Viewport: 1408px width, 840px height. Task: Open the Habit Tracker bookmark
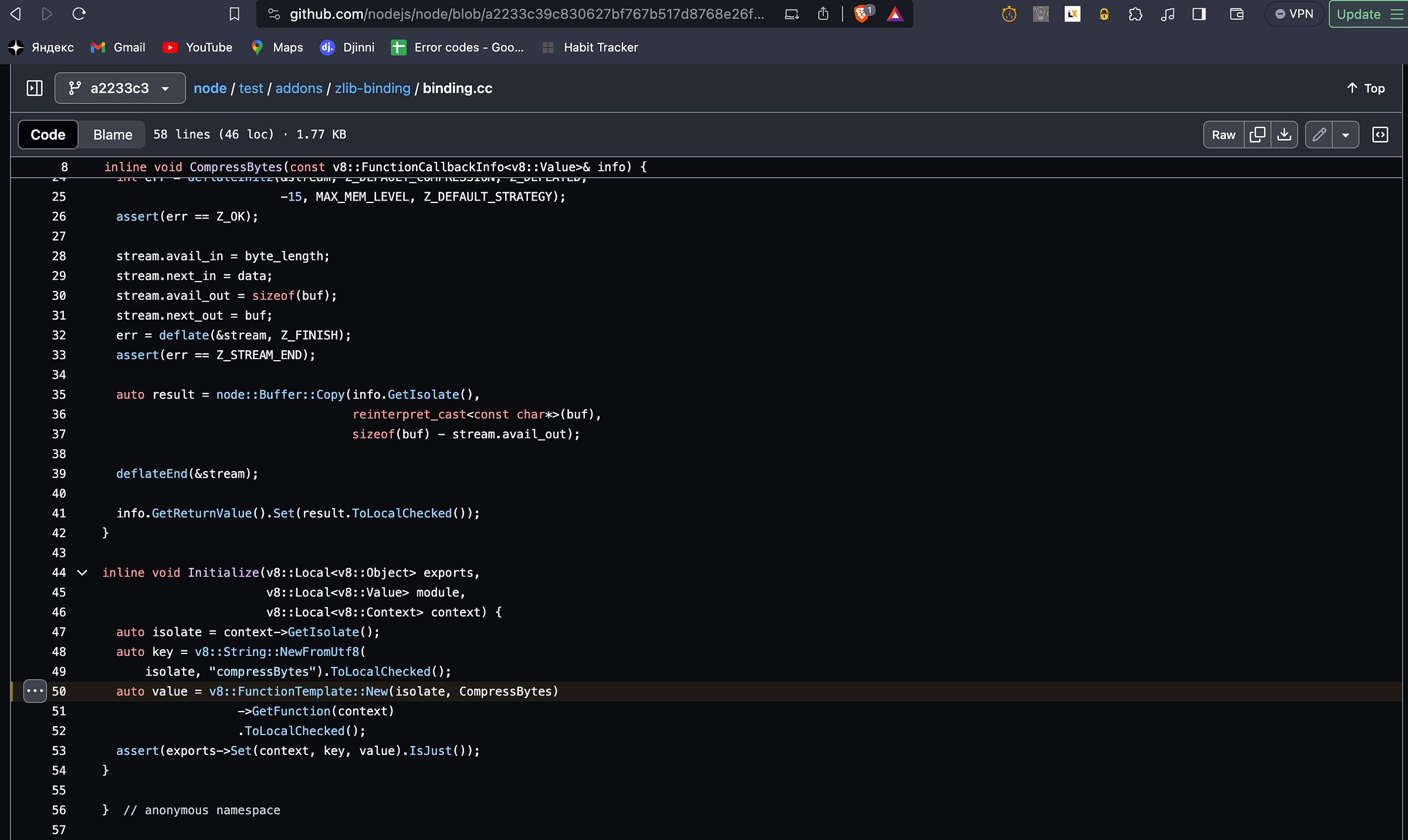tap(590, 48)
